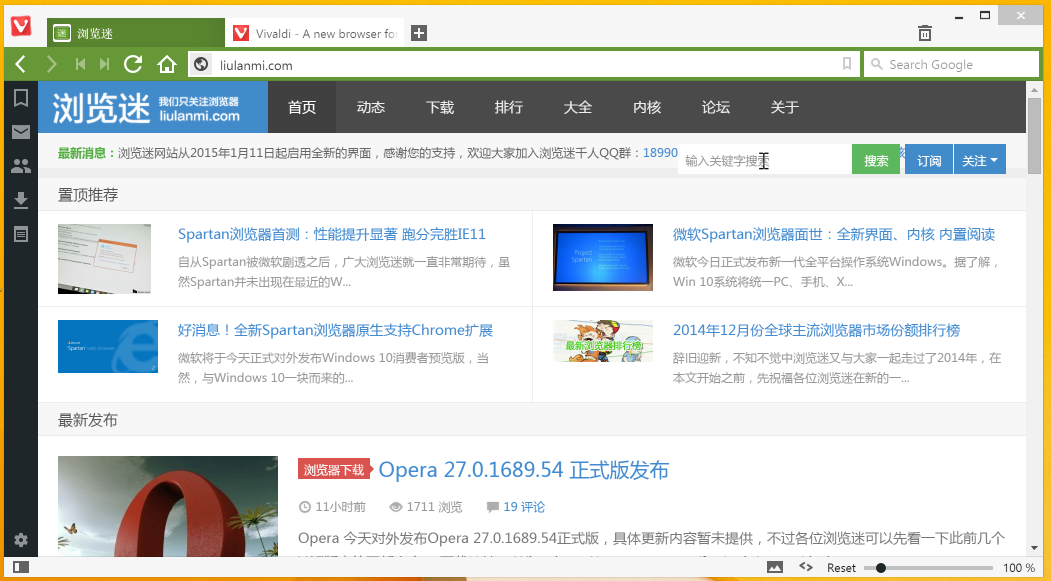Open the Vivaldi main menu logo
The image size is (1051, 581).
(21, 25)
